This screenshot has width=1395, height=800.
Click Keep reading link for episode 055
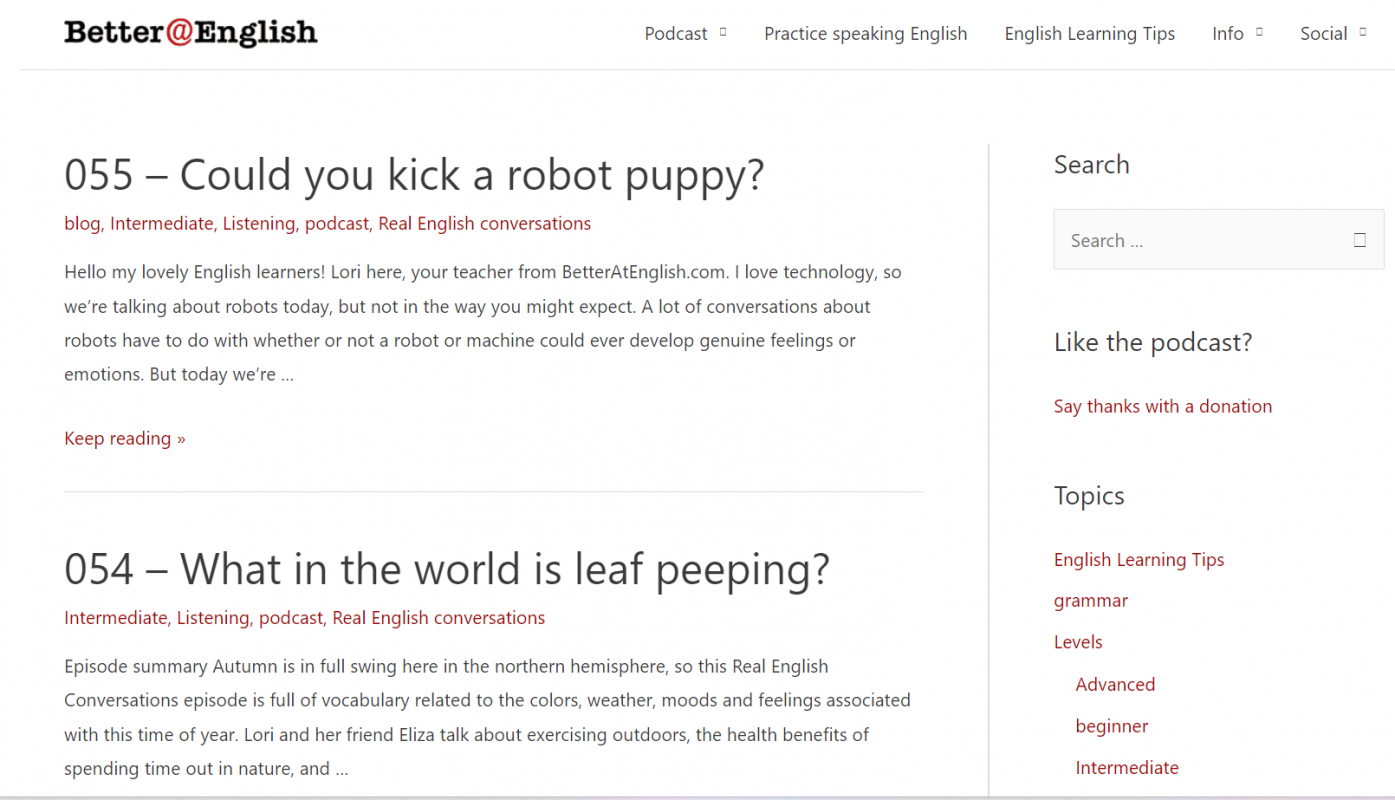[125, 438]
